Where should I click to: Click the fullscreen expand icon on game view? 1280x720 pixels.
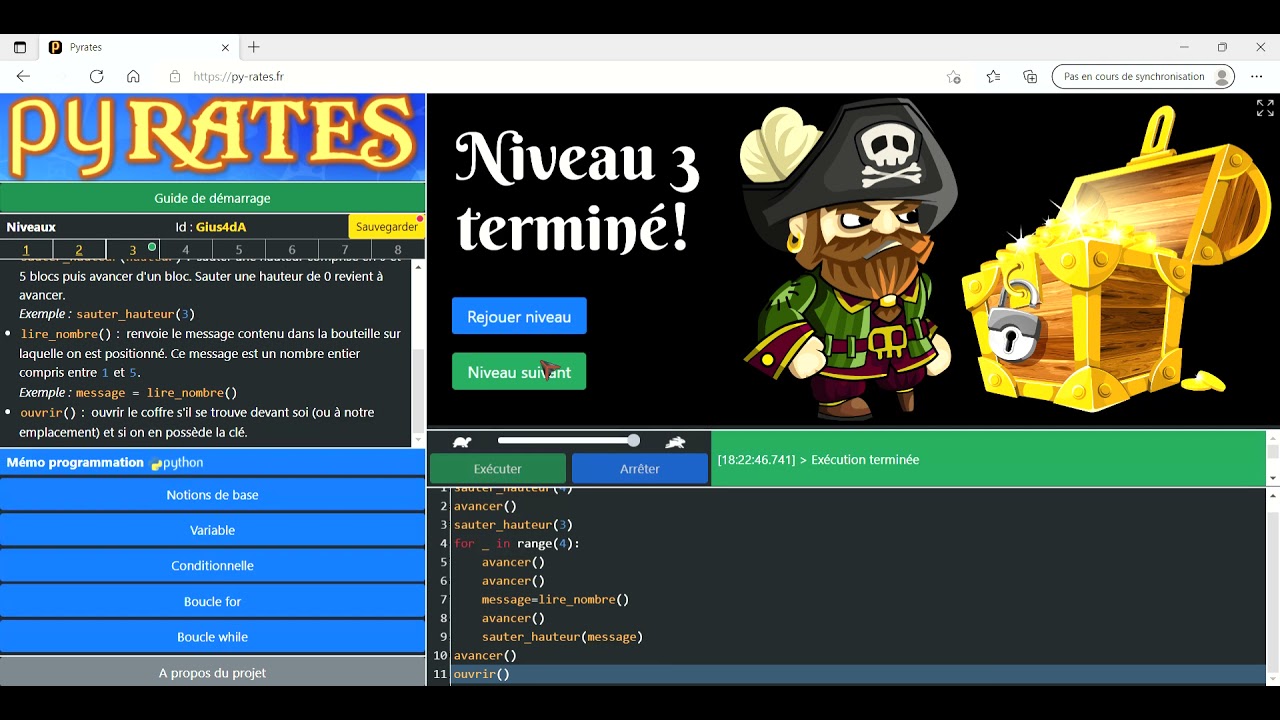[1265, 108]
